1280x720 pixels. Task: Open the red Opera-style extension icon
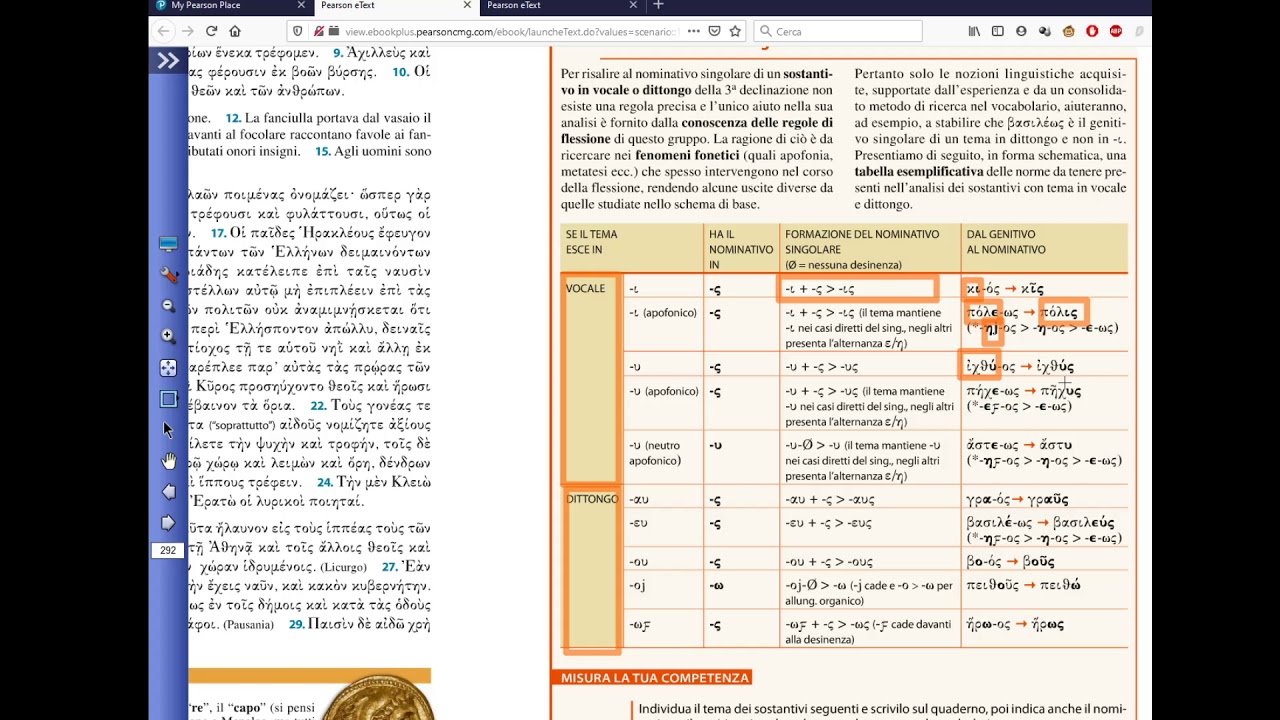pyautogui.click(x=1092, y=31)
